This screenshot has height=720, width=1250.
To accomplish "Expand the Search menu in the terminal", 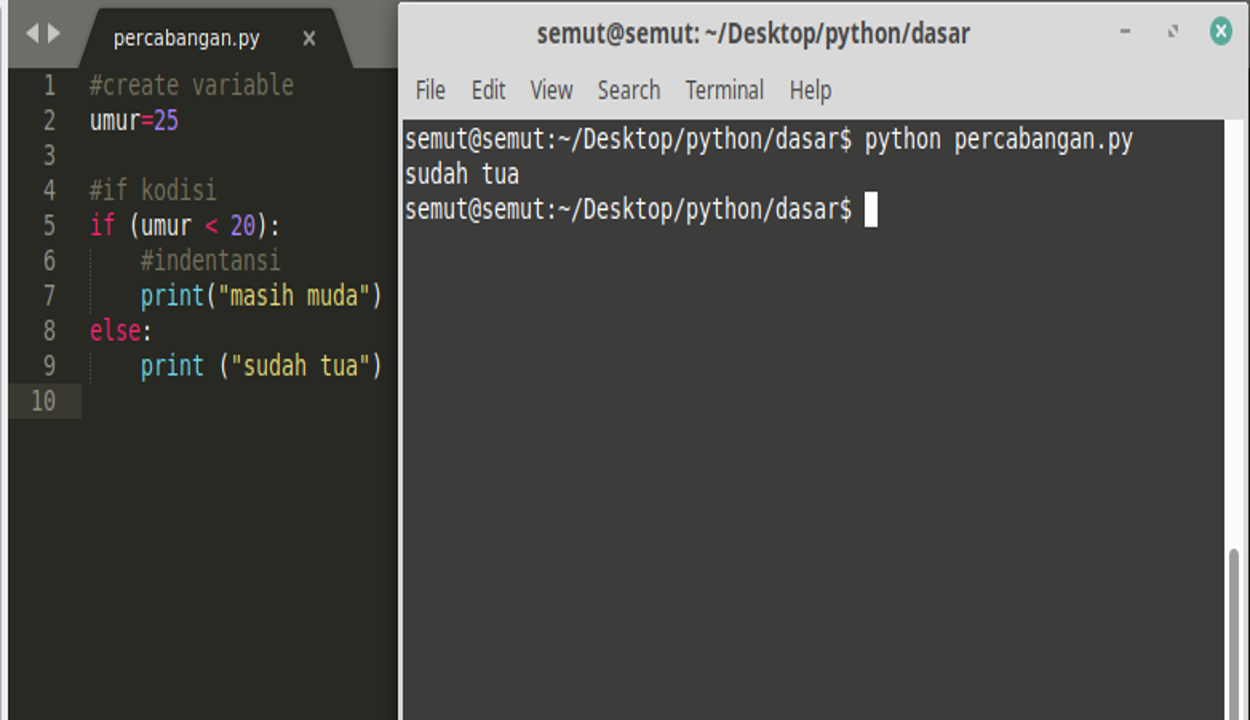I will click(628, 91).
